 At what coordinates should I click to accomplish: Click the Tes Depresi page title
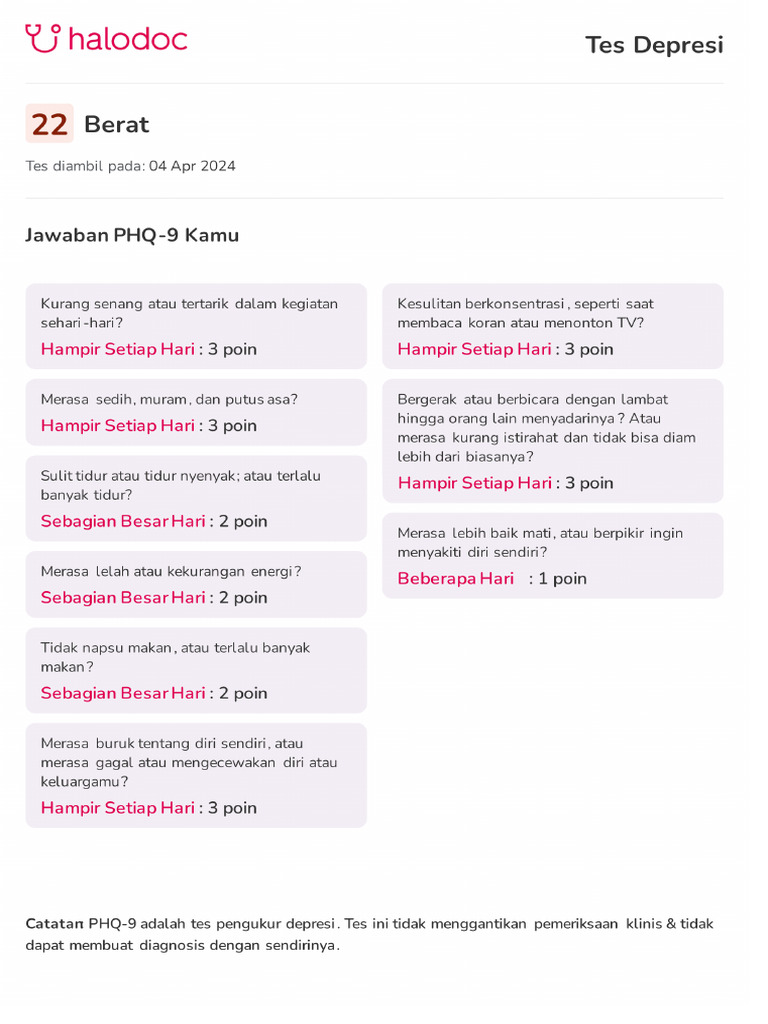click(653, 45)
